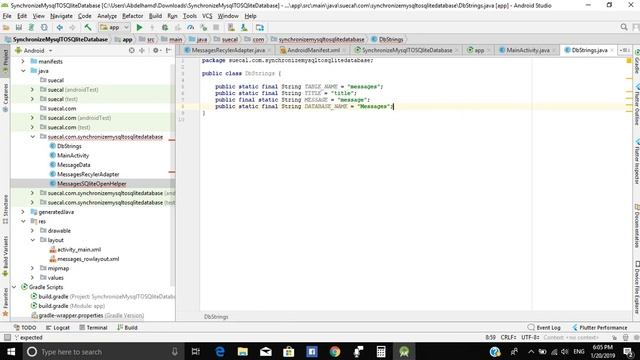The width and height of the screenshot is (640, 360).
Task: Expand the mipmap folder
Action: 32,269
